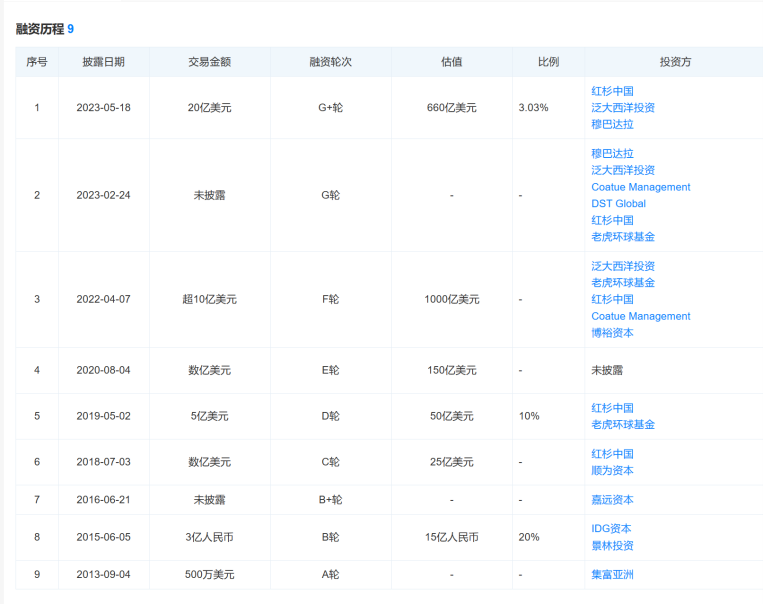Select the G轮 round cell

(x=330, y=195)
